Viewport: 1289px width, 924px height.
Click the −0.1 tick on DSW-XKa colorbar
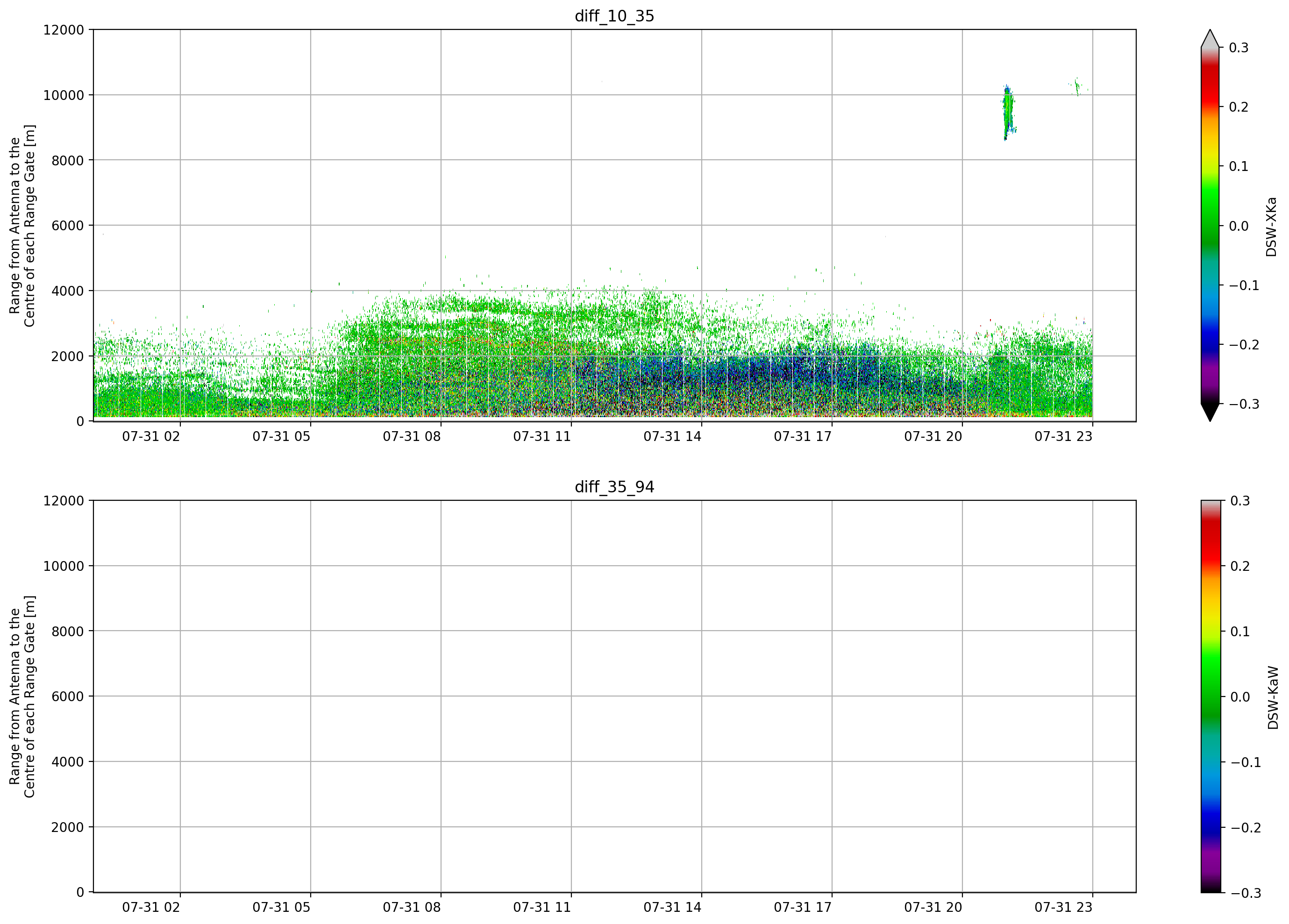pos(1244,285)
